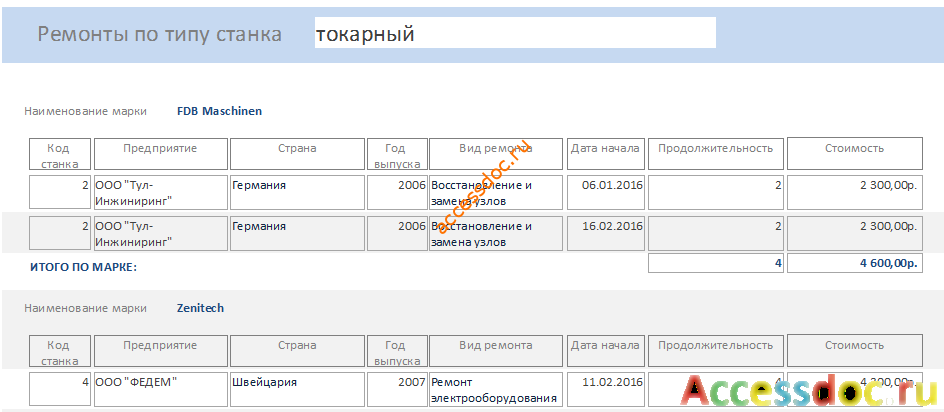944x412 pixels.
Task: Click 'Дата начала' header in FDB Maschinen table
Action: tap(606, 154)
